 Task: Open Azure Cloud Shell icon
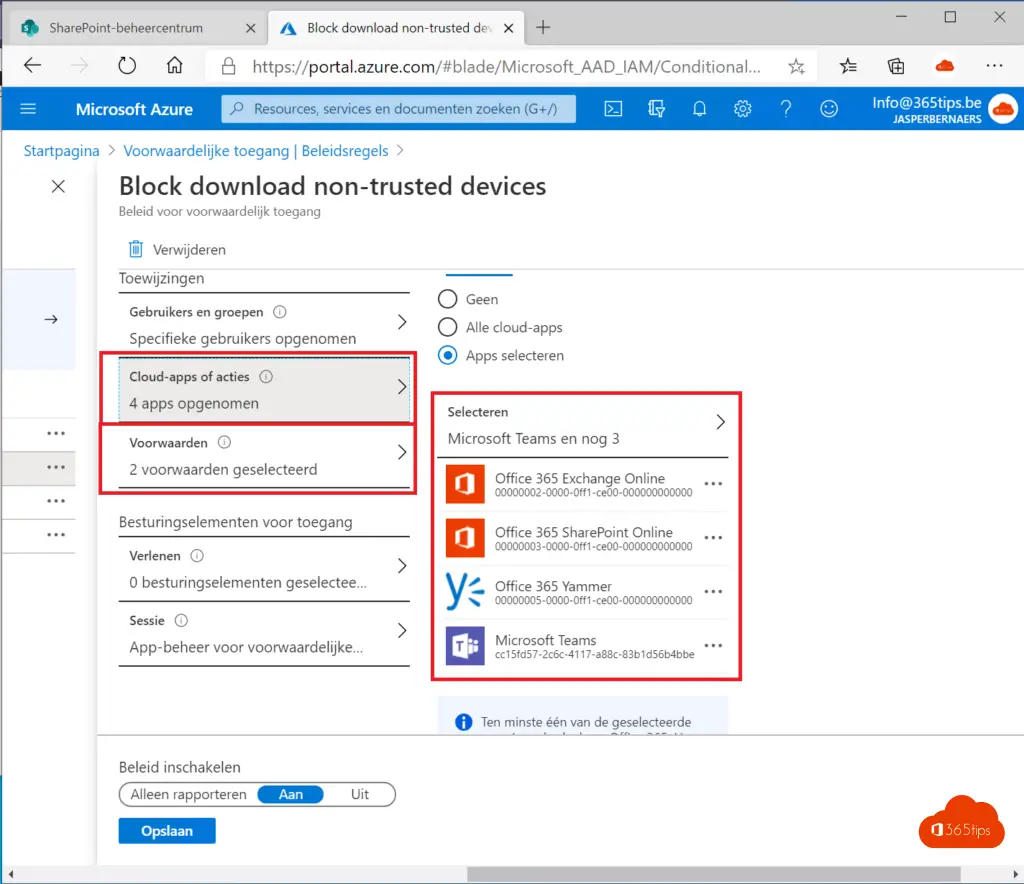tap(614, 109)
